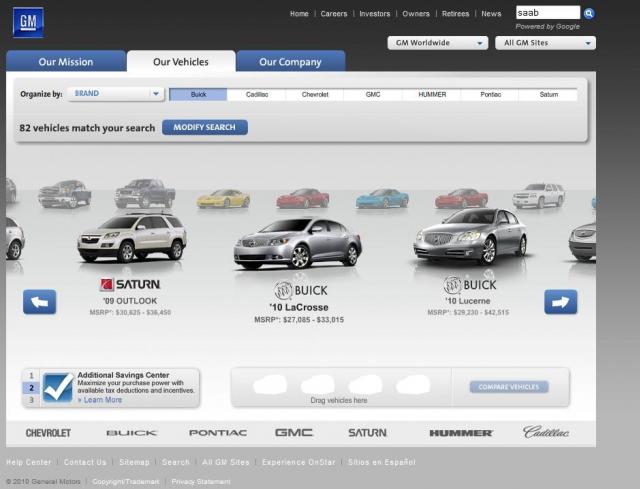
Task: Select the blue sports car thumbnail
Action: (x=382, y=199)
